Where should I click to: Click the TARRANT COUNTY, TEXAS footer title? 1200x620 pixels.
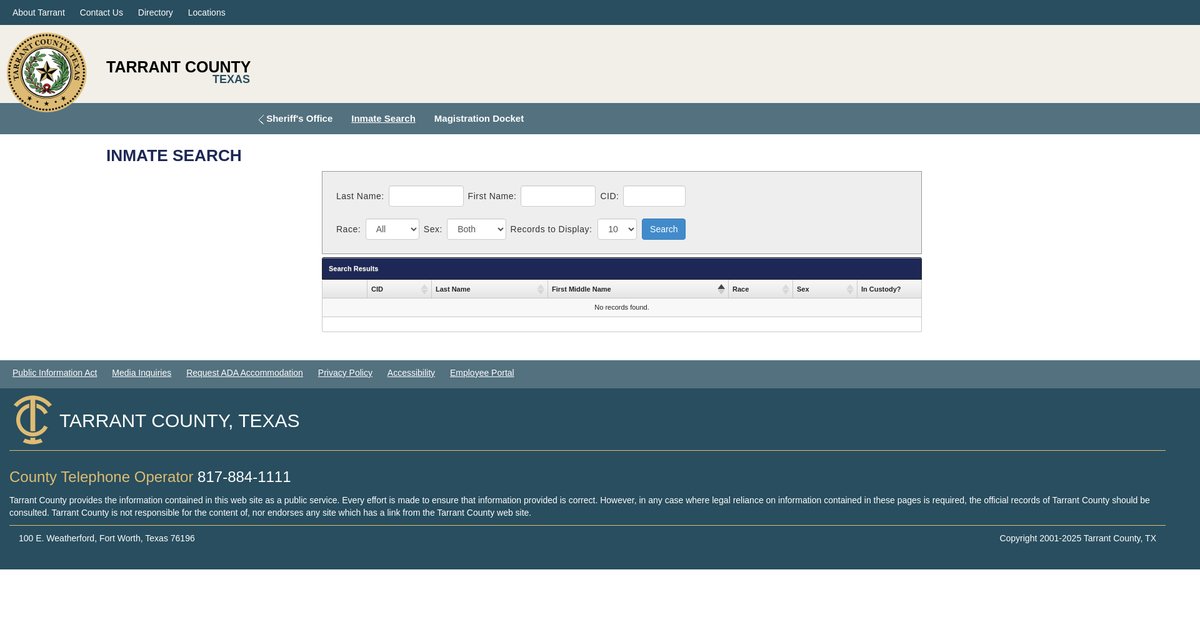point(179,421)
